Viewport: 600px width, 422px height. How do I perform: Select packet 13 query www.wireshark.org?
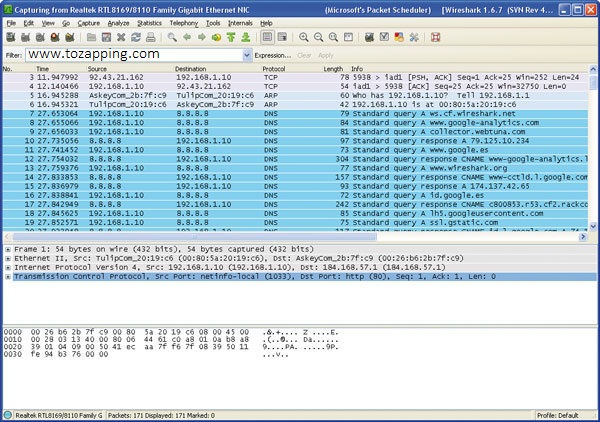[295, 168]
